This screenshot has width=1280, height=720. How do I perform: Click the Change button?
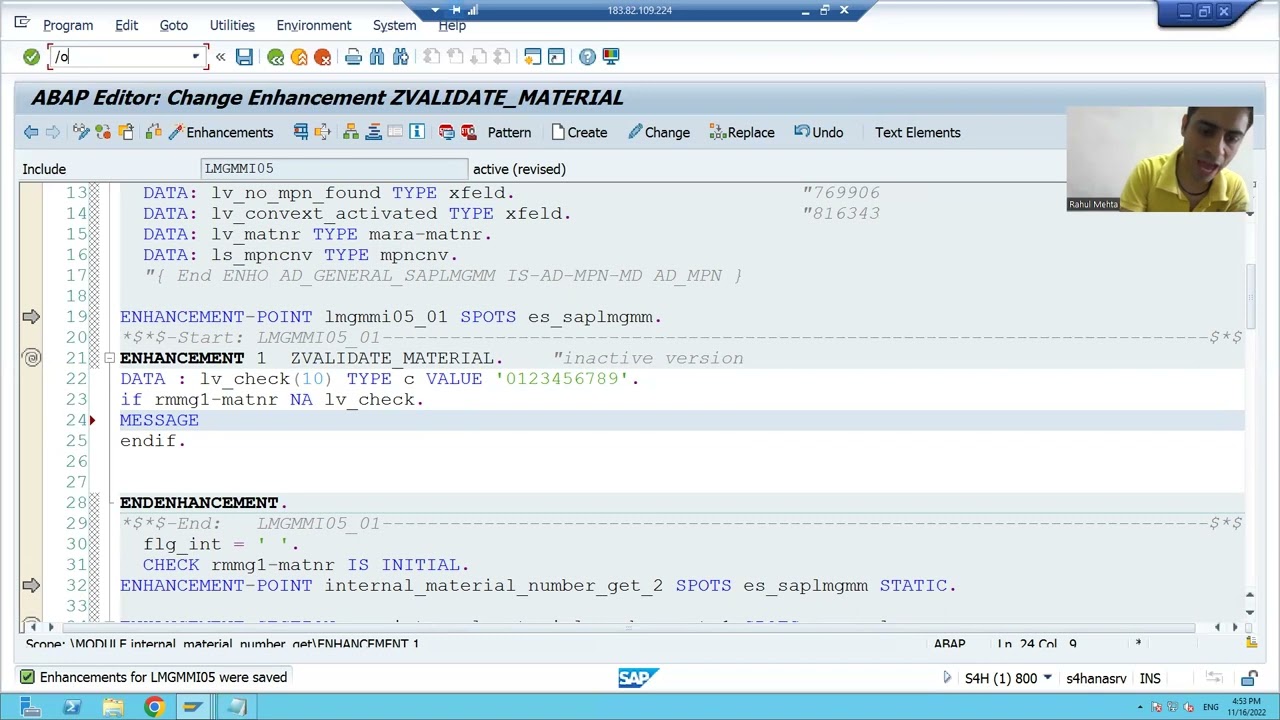pyautogui.click(x=659, y=132)
